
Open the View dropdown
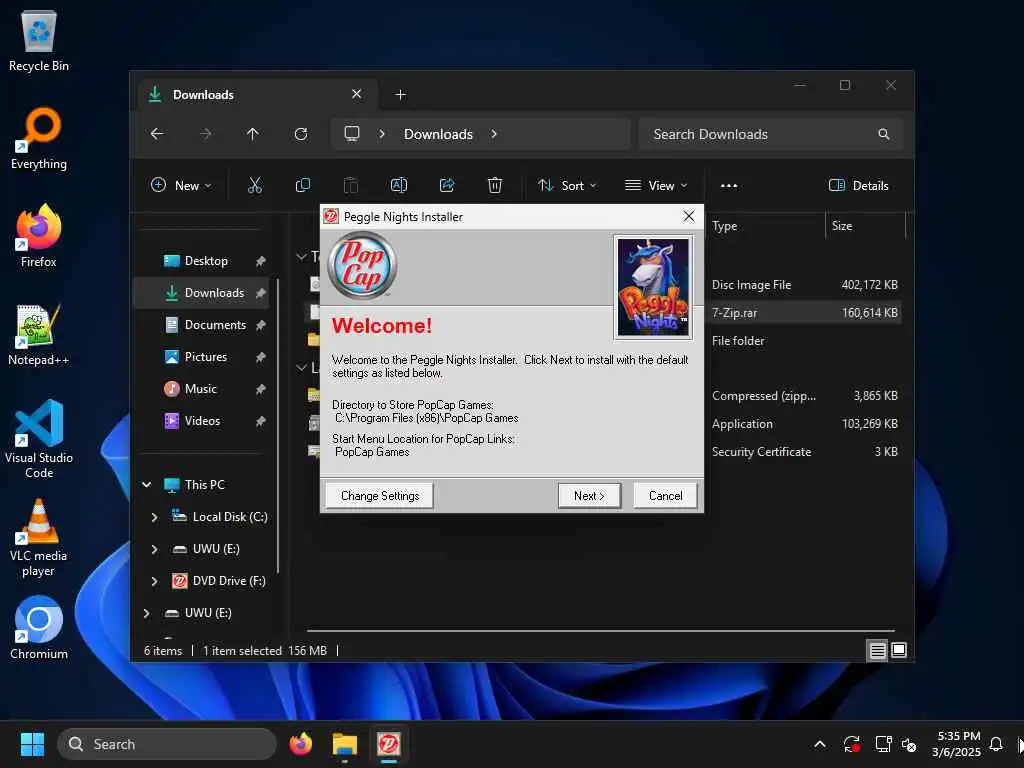pos(656,185)
